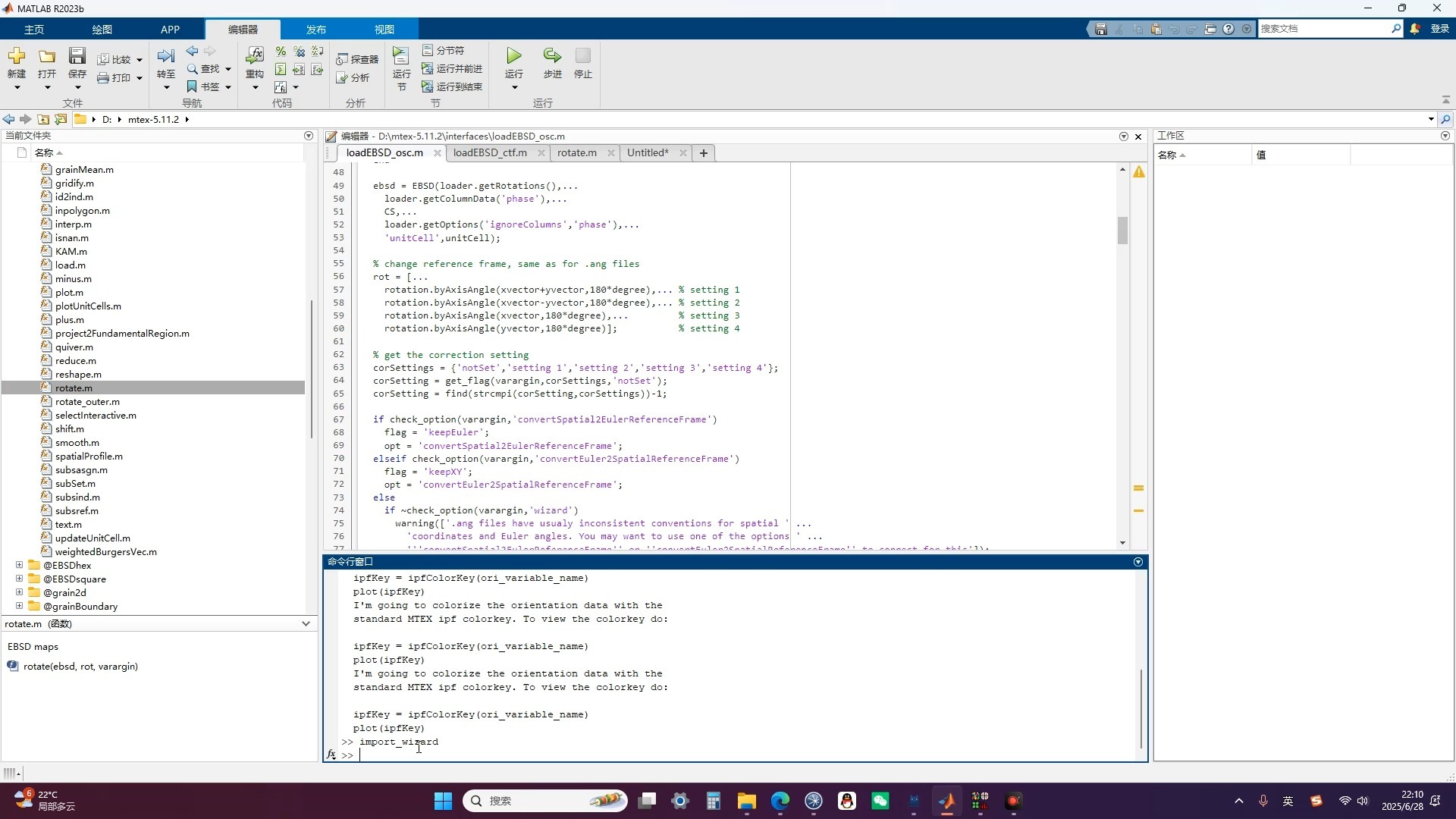Open the notification bell icon

(1414, 29)
